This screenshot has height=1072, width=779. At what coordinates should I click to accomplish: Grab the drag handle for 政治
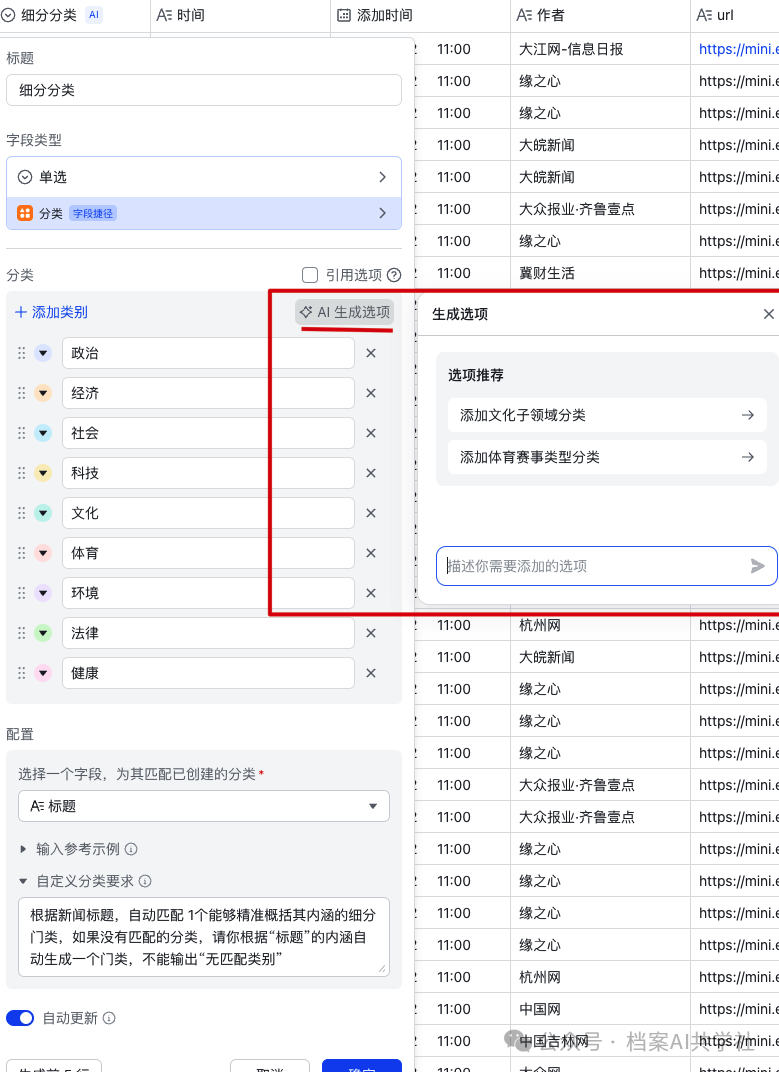(21, 353)
